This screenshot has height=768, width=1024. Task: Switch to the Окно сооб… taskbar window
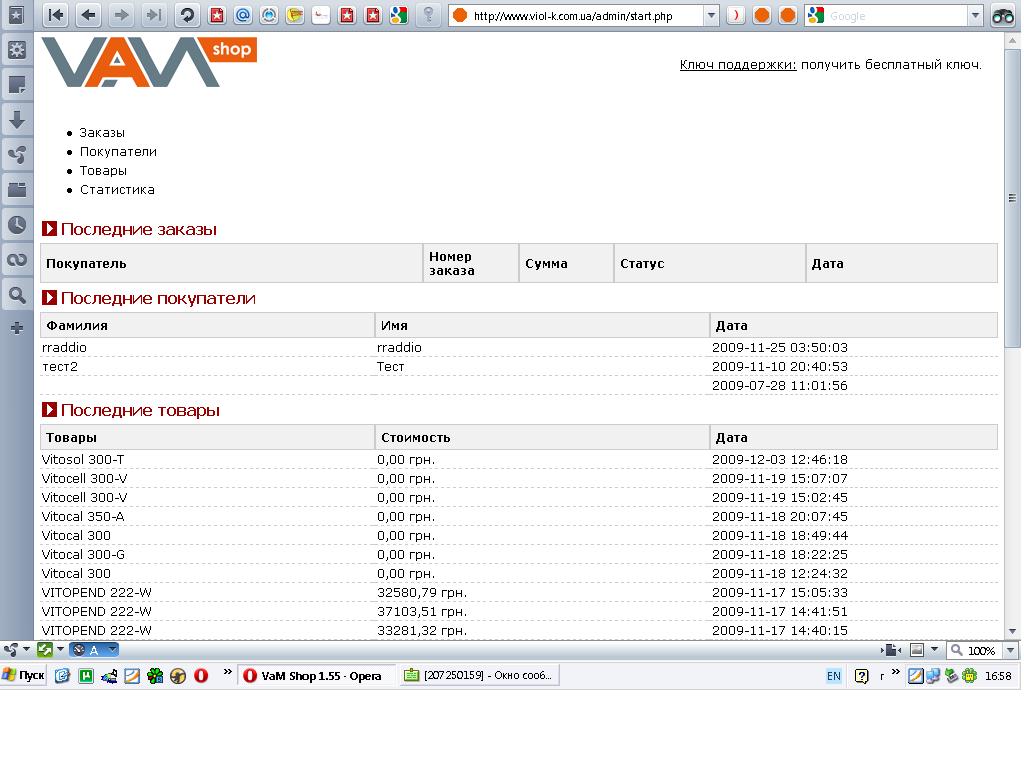point(479,676)
